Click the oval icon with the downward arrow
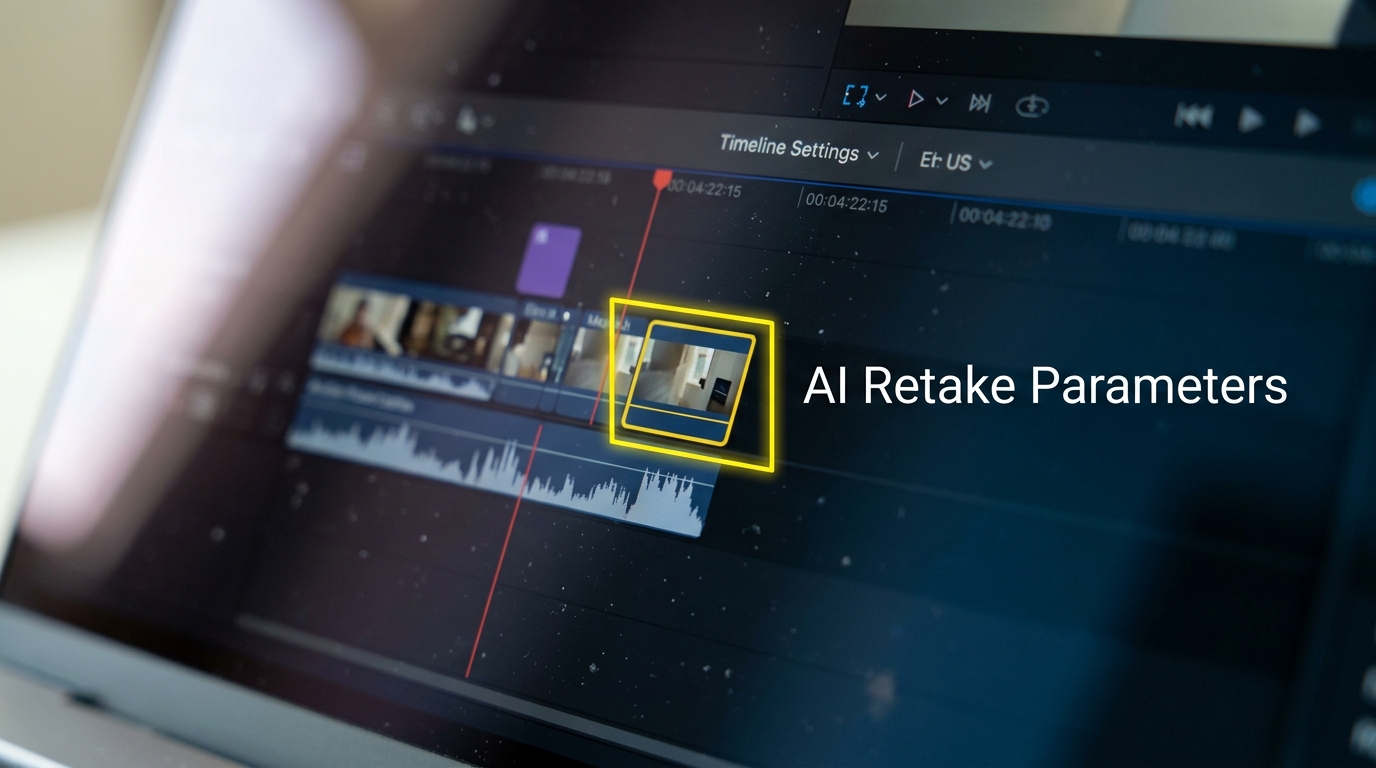This screenshot has width=1376, height=768. coord(1030,105)
